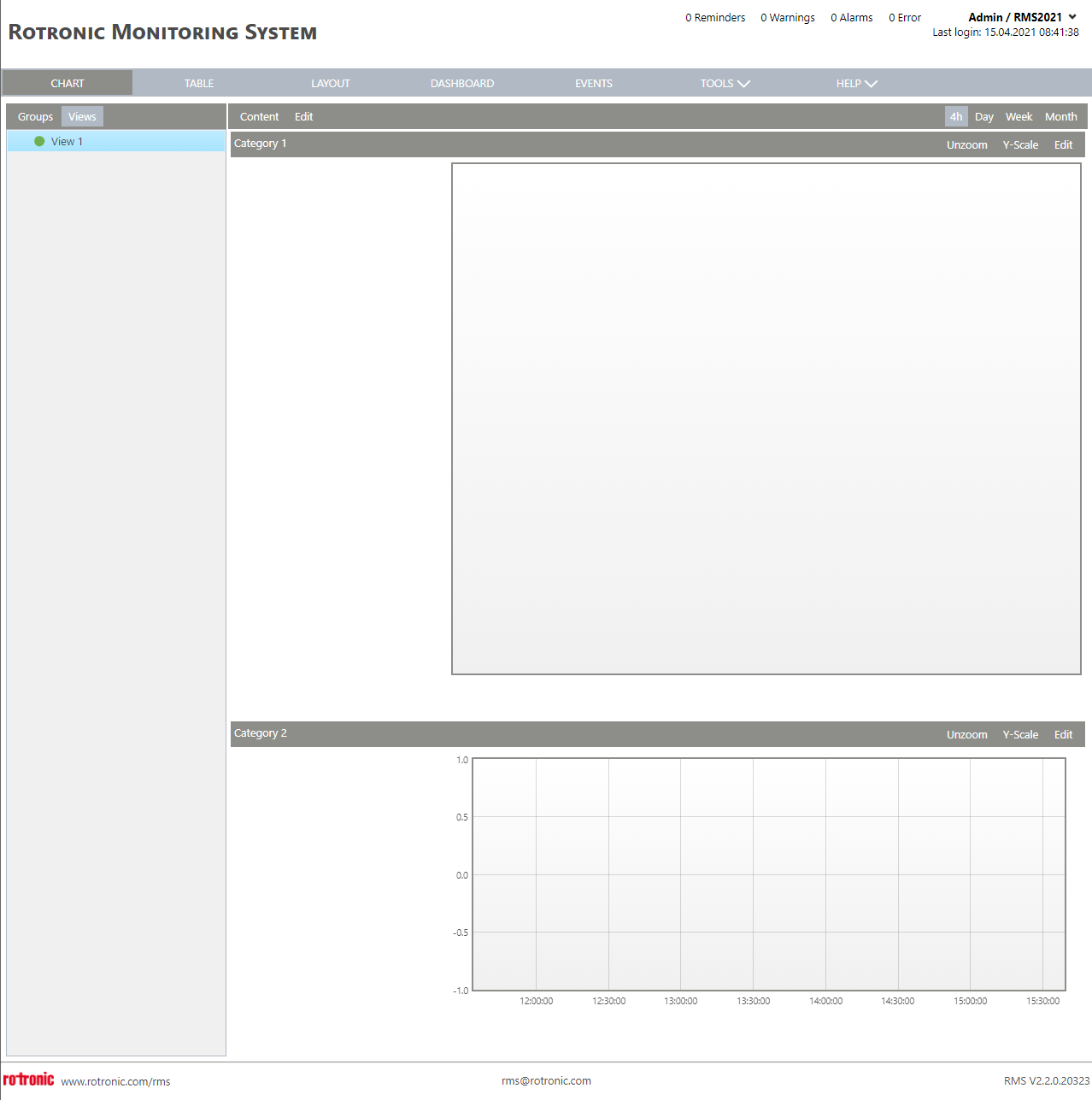This screenshot has height=1100, width=1092.
Task: Click the 15:30:00 time axis label
Action: click(x=1043, y=1001)
